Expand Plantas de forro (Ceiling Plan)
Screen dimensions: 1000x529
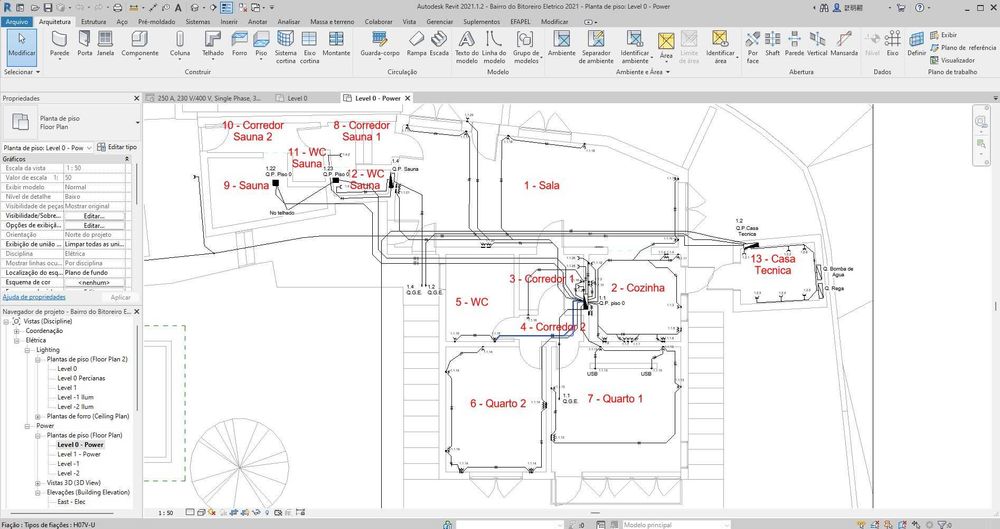point(38,416)
